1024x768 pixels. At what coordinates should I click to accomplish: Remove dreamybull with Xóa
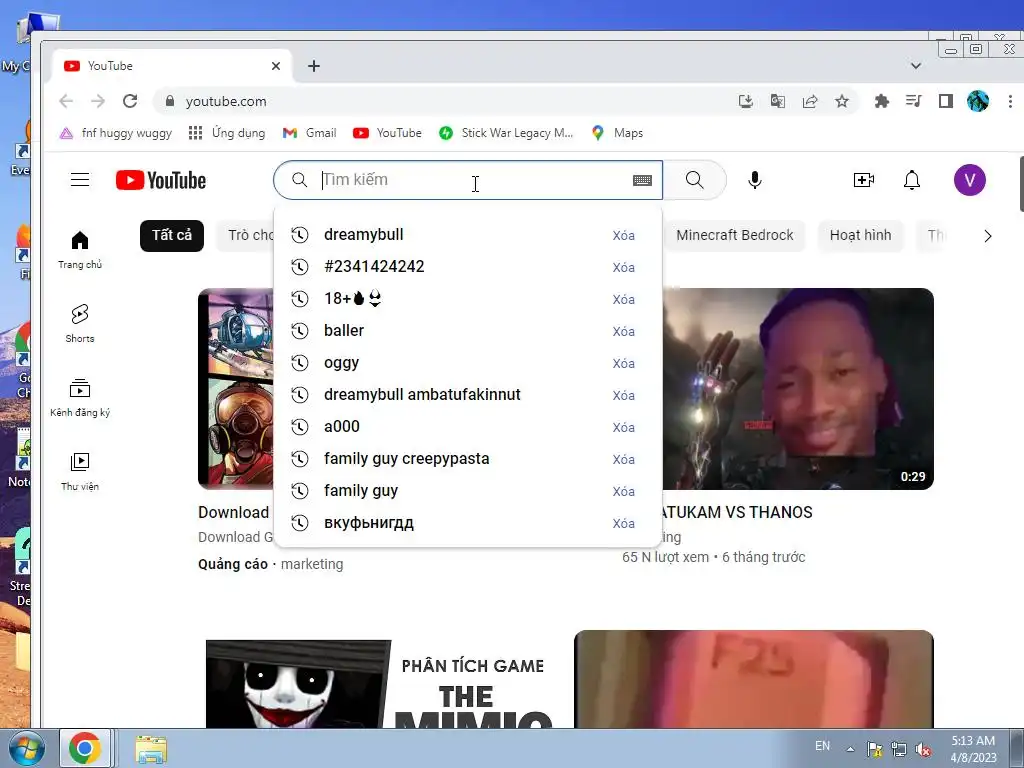tap(624, 236)
